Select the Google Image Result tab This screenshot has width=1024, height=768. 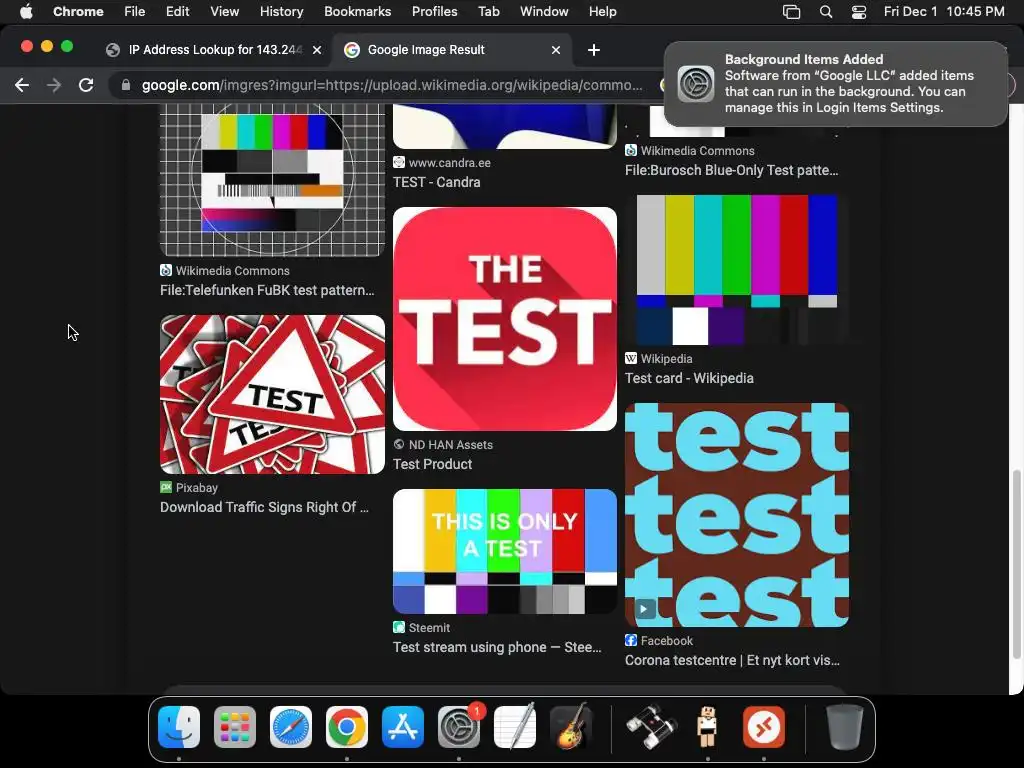pyautogui.click(x=452, y=50)
